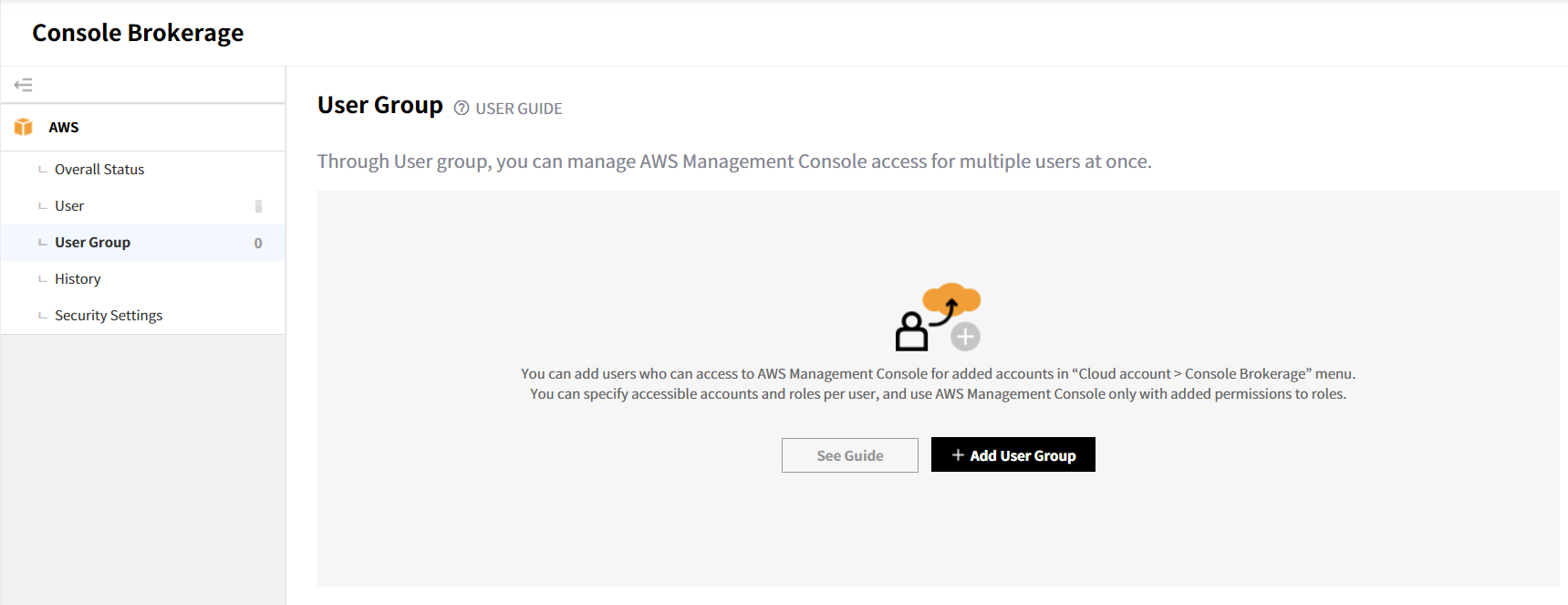This screenshot has width=1568, height=605.
Task: Click the Console Brokerage title
Action: click(138, 33)
